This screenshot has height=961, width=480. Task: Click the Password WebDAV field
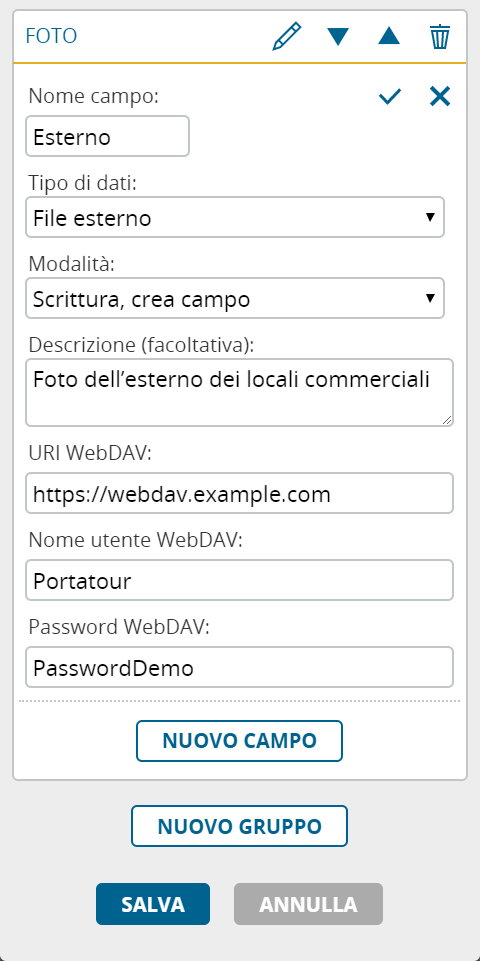click(239, 667)
